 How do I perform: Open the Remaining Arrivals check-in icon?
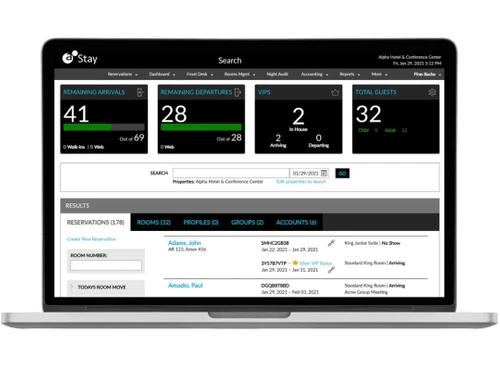click(x=140, y=92)
